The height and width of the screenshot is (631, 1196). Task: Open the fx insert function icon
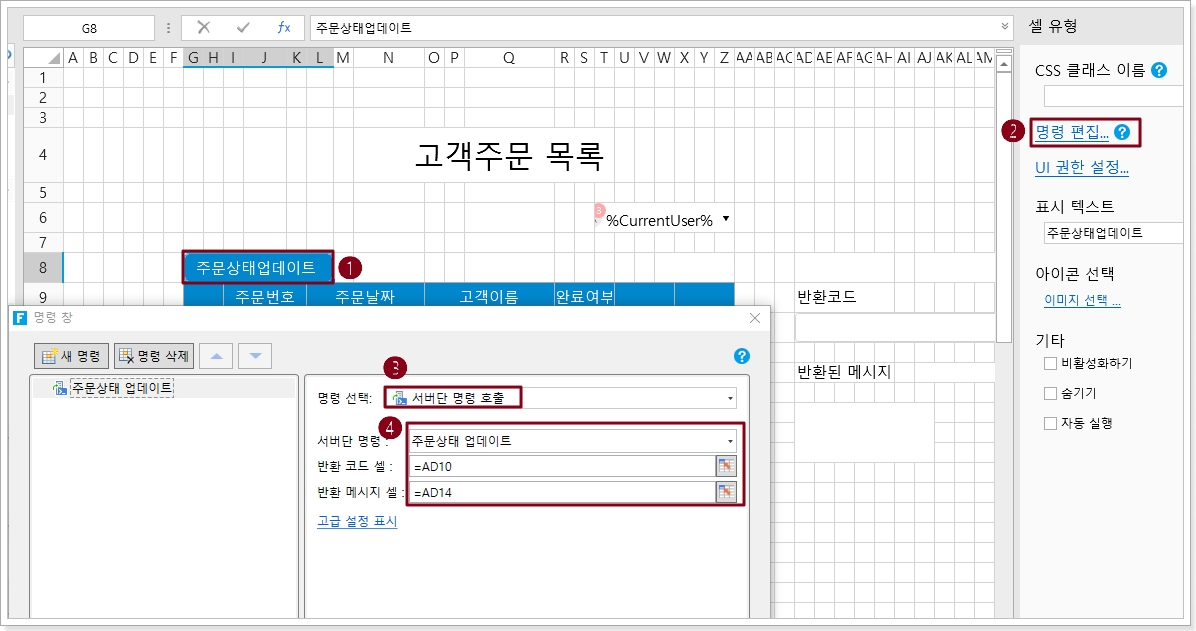click(284, 28)
